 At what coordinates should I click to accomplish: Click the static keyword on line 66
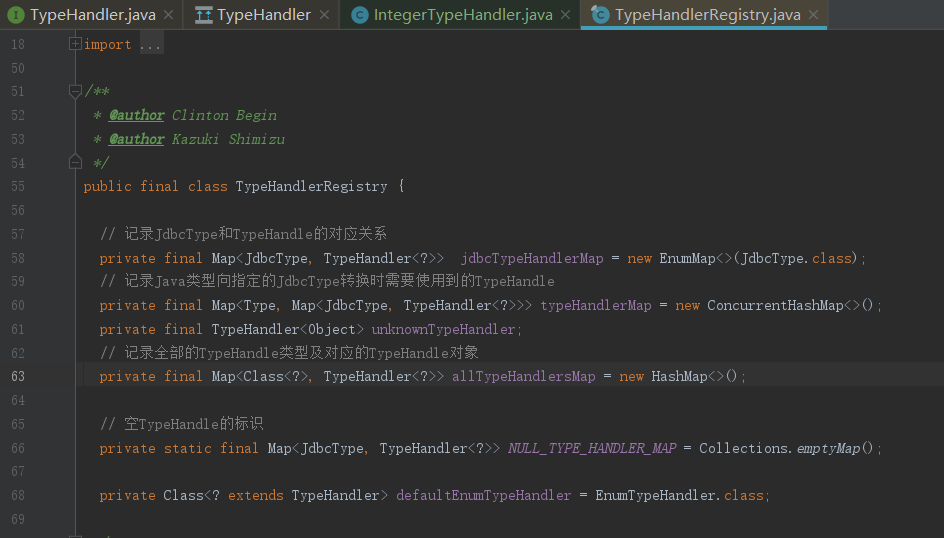coord(187,448)
